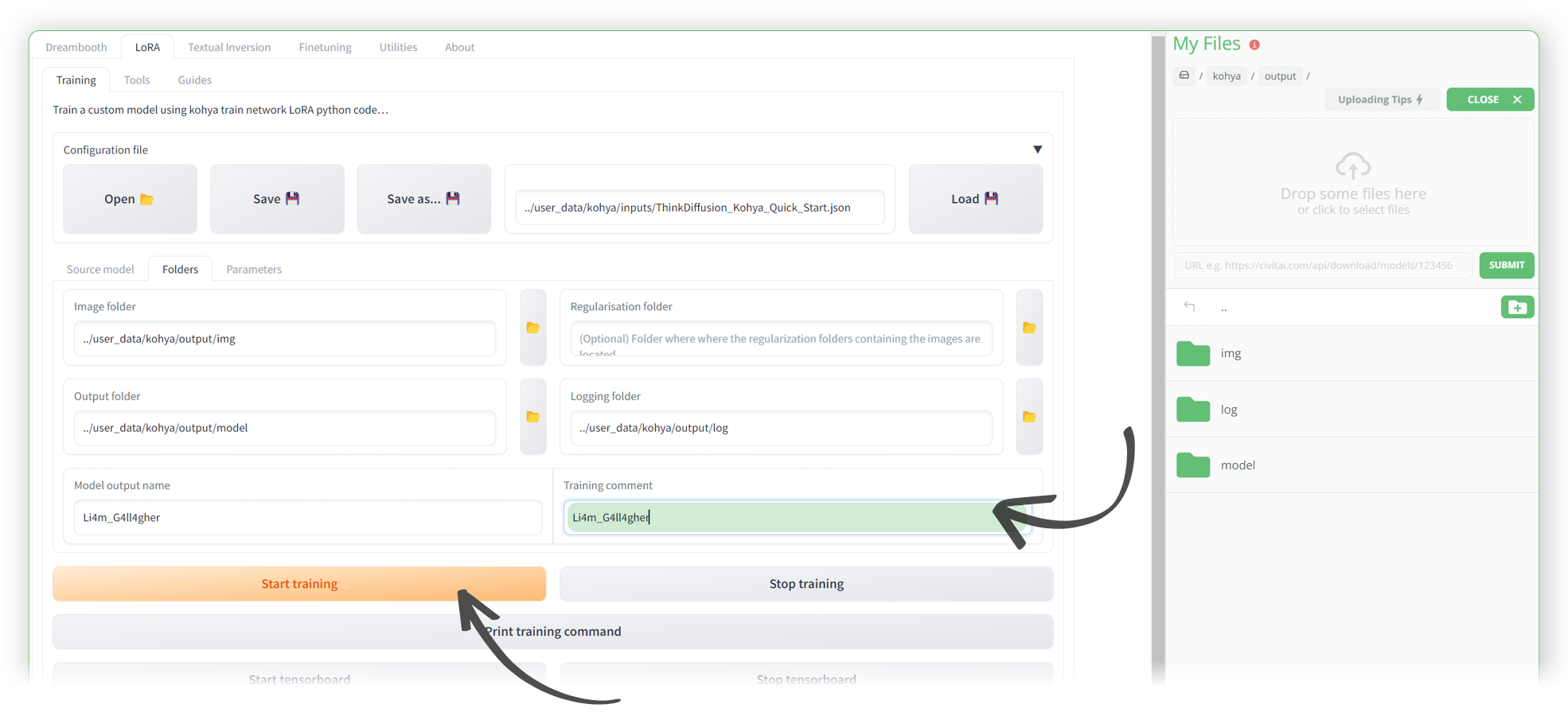Image resolution: width=1568 pixels, height=716 pixels.
Task: Click the Output folder path field
Action: pyautogui.click(x=285, y=428)
